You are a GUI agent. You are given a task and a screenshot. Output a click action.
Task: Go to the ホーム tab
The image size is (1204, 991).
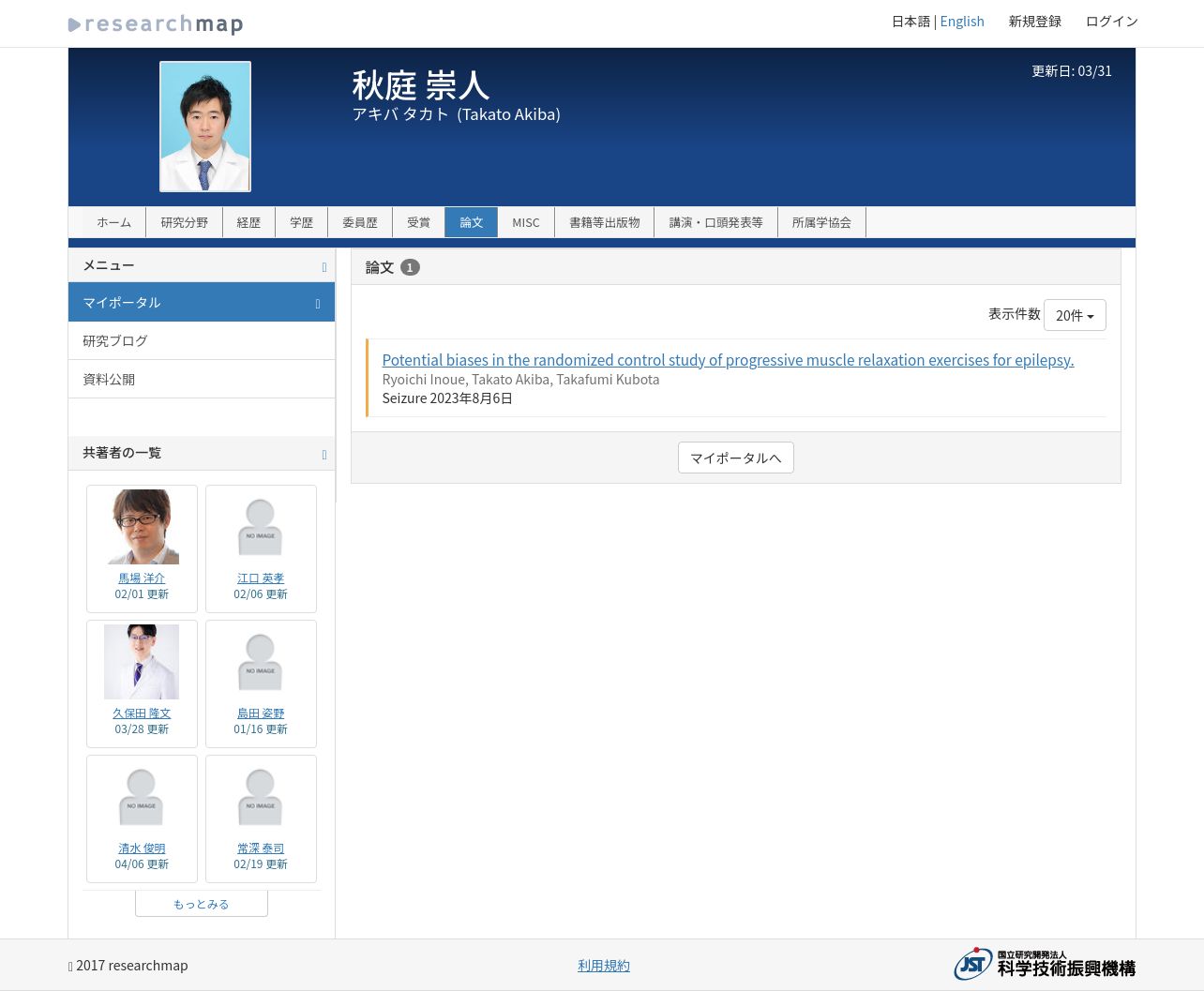(x=113, y=222)
